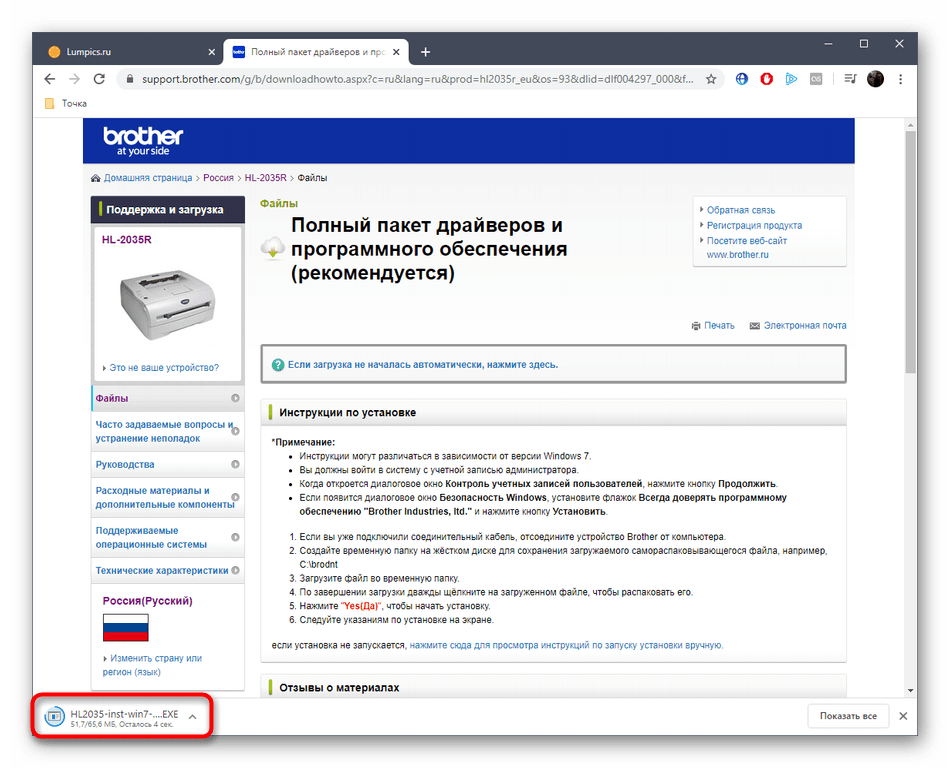Click the cloud download icon by the heading
Viewport: 950px width, 768px height.
(x=273, y=248)
